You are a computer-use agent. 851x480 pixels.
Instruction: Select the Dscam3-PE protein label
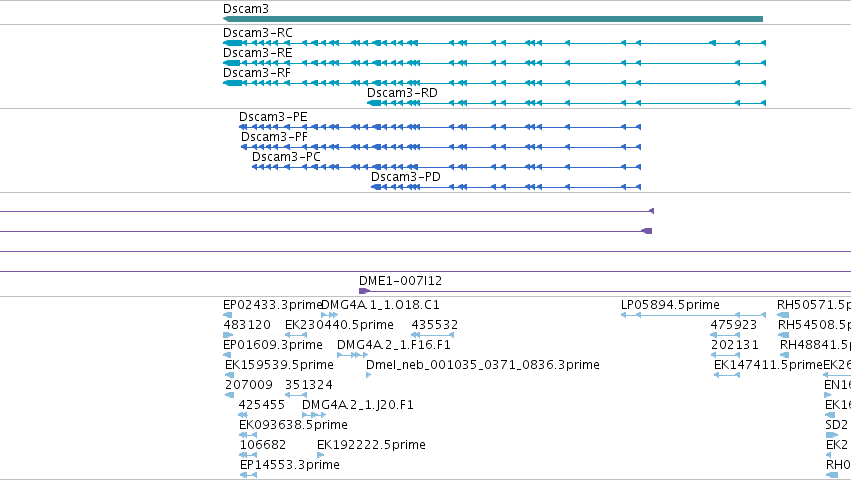273,117
